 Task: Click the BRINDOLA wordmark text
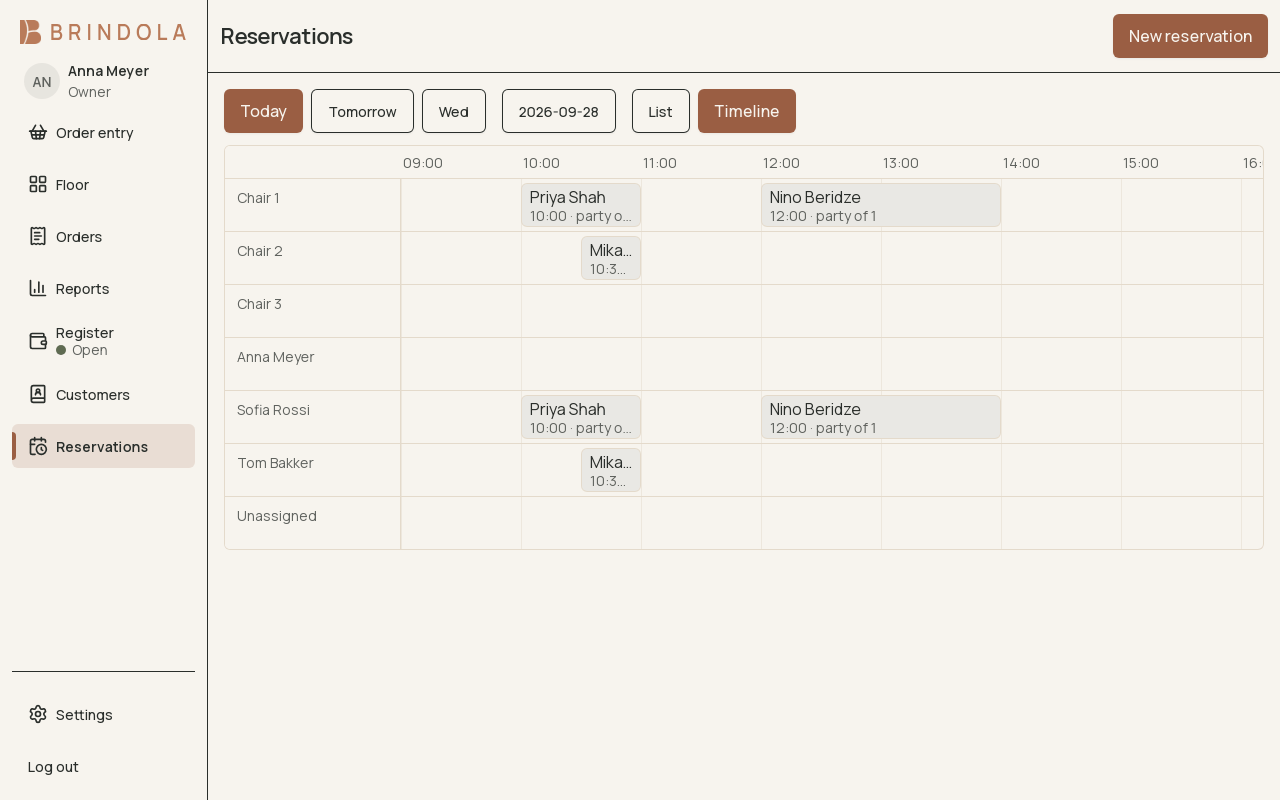click(x=118, y=32)
